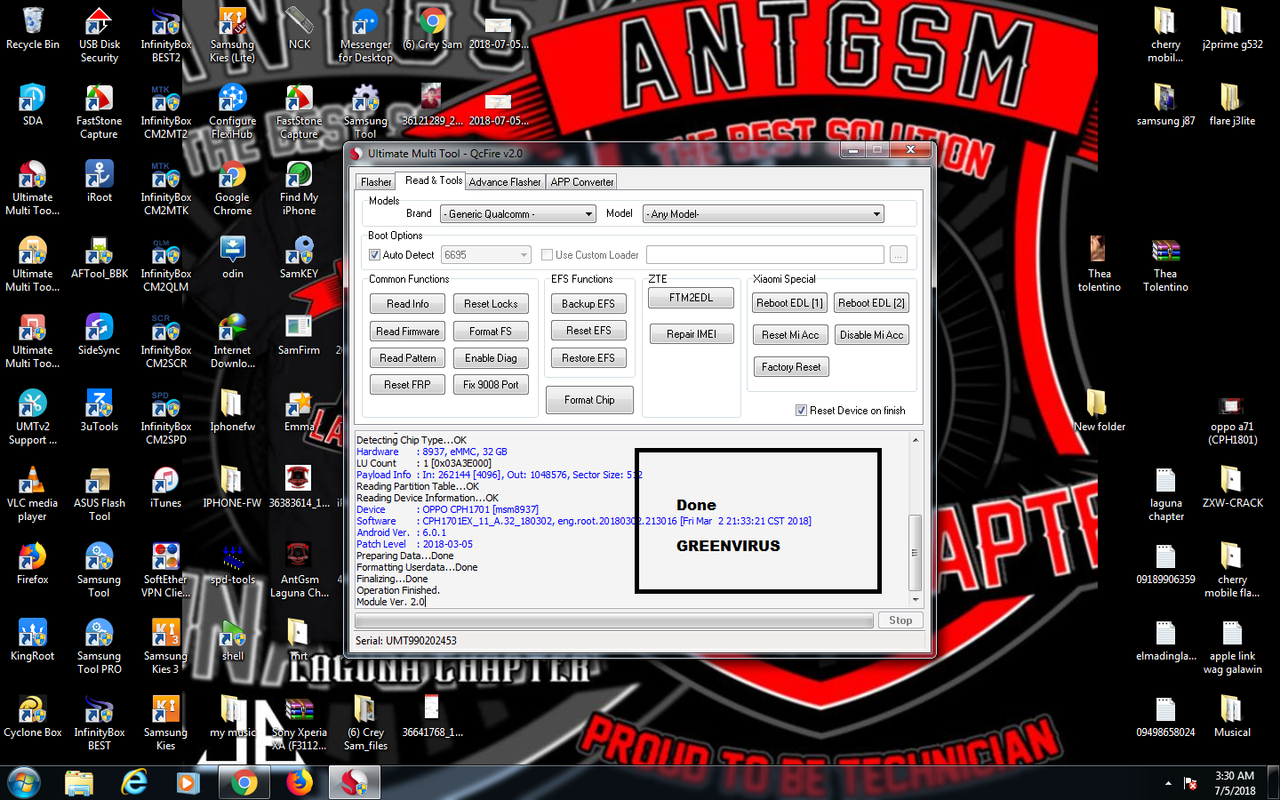Launch UMTv2 Support Access shortcut
Screen dimensions: 1280x800
pos(32,417)
